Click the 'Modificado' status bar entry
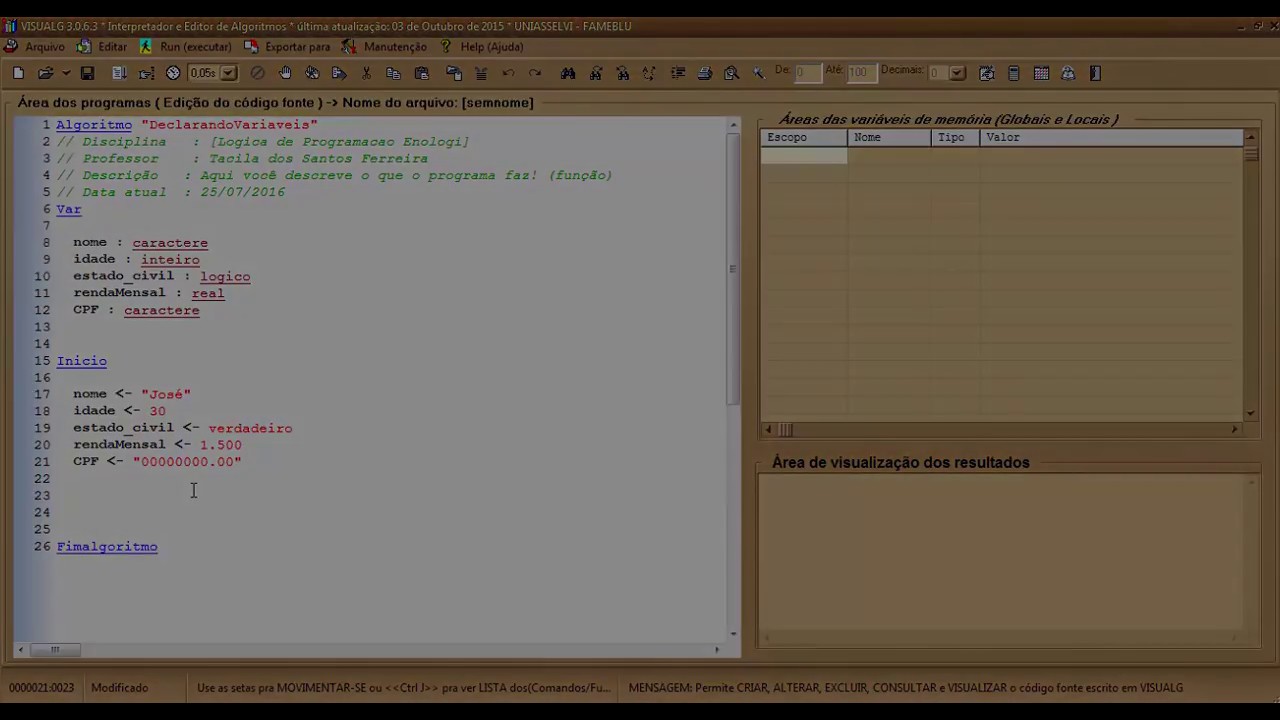The width and height of the screenshot is (1280, 720). 120,688
